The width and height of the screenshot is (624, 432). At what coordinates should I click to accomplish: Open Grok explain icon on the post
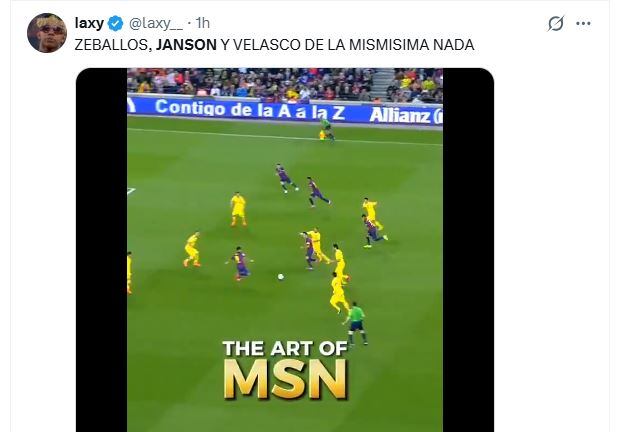click(x=555, y=23)
